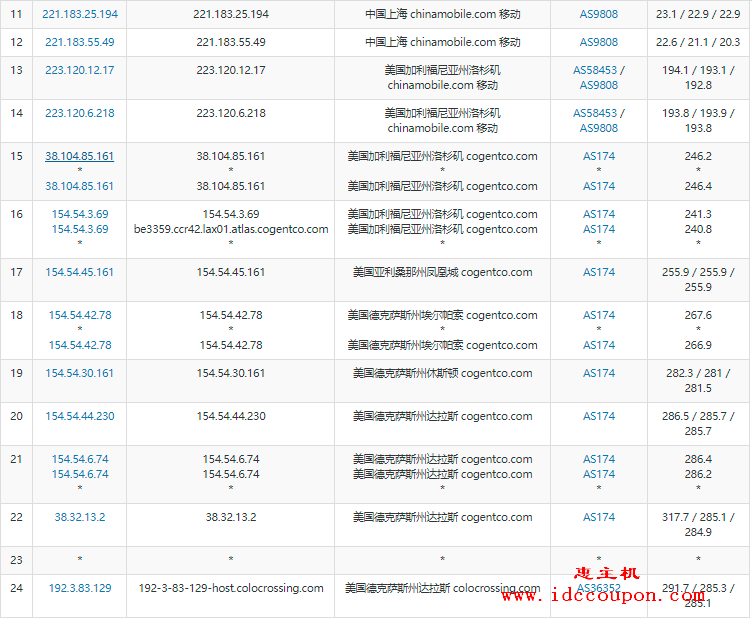Open the 38.32.13.2 IP link in hop 22
This screenshot has height=619, width=752.
coord(80,517)
